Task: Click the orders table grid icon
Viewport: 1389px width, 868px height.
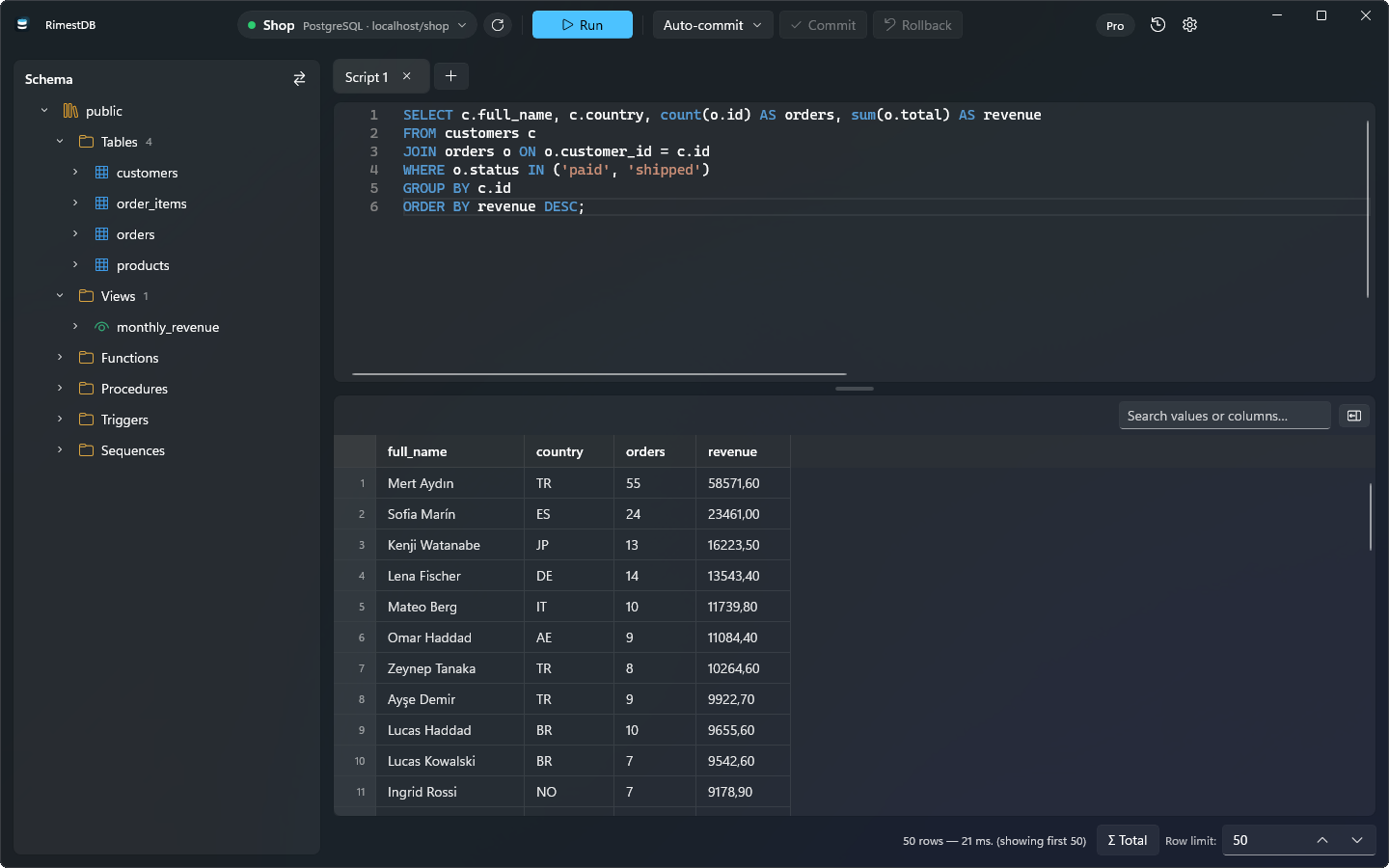Action: coord(101,234)
